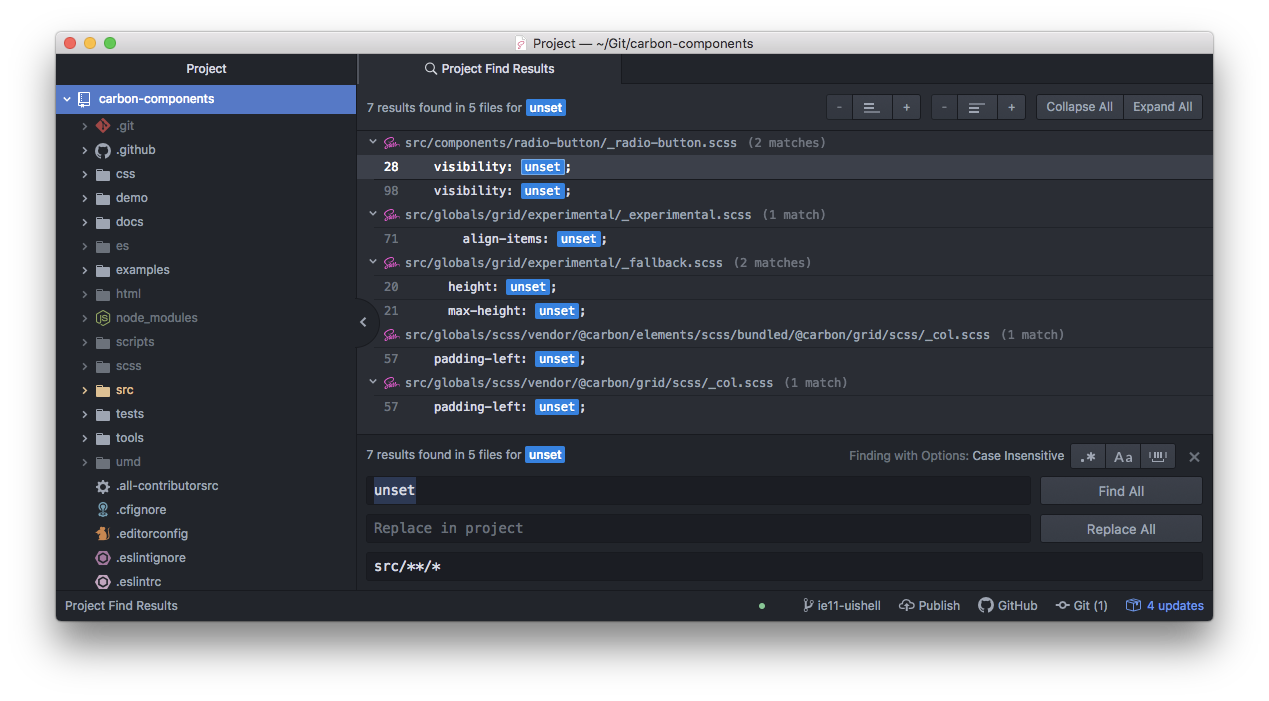Decrease leading context lines with first minus
Screen dimensions: 1269x701
840,107
